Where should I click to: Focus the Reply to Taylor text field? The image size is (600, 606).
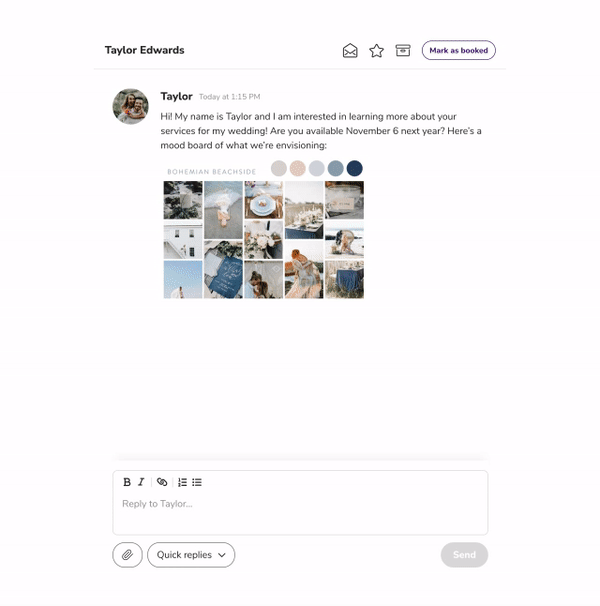(300, 511)
